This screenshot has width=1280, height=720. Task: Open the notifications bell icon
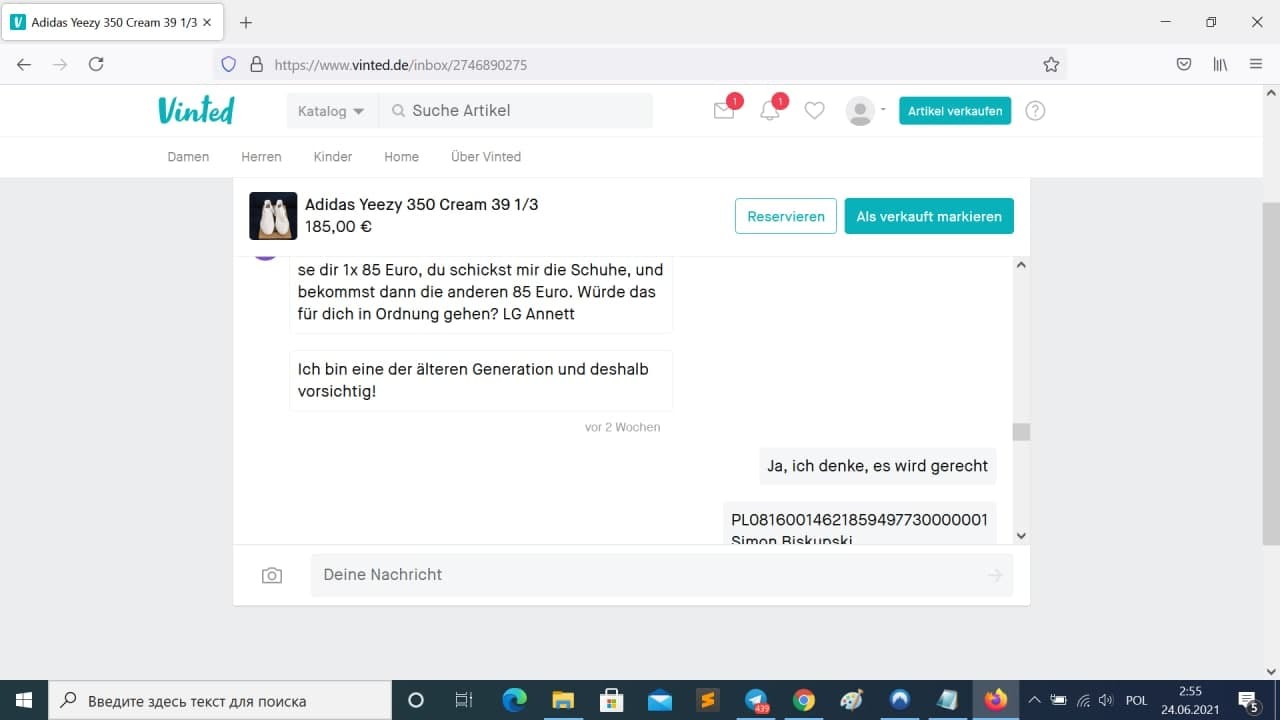(770, 111)
